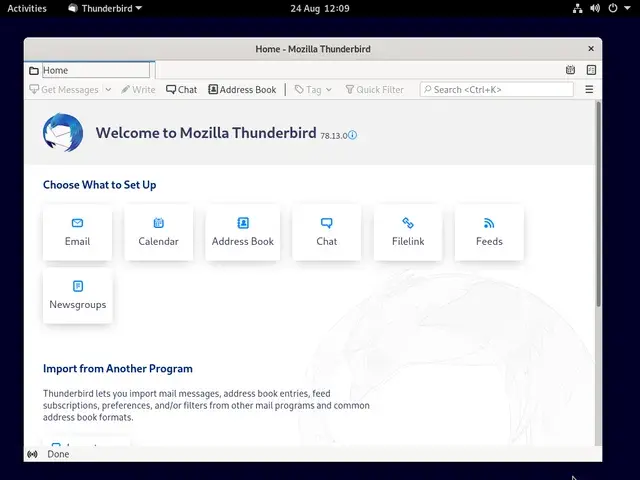Open the Tasks tab icon in the tab bar
Image resolution: width=640 pixels, height=480 pixels.
[x=591, y=70]
